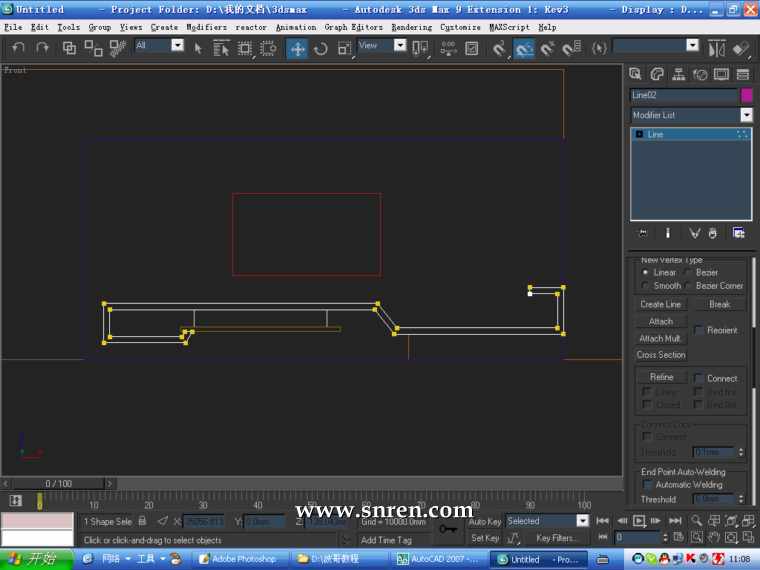Open the File menu
The width and height of the screenshot is (760, 570).
coord(13,27)
